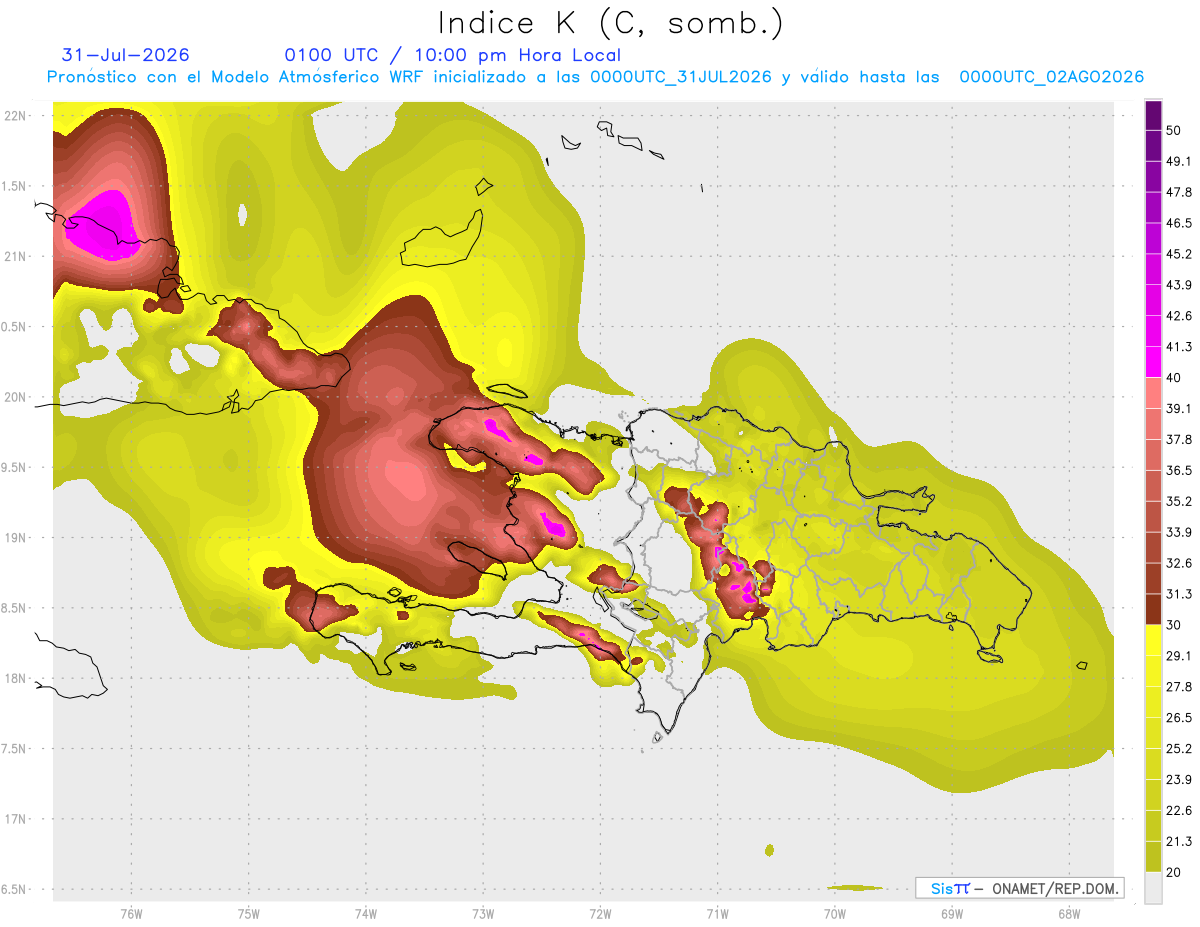Click the legend value "43.9"

tap(1179, 285)
